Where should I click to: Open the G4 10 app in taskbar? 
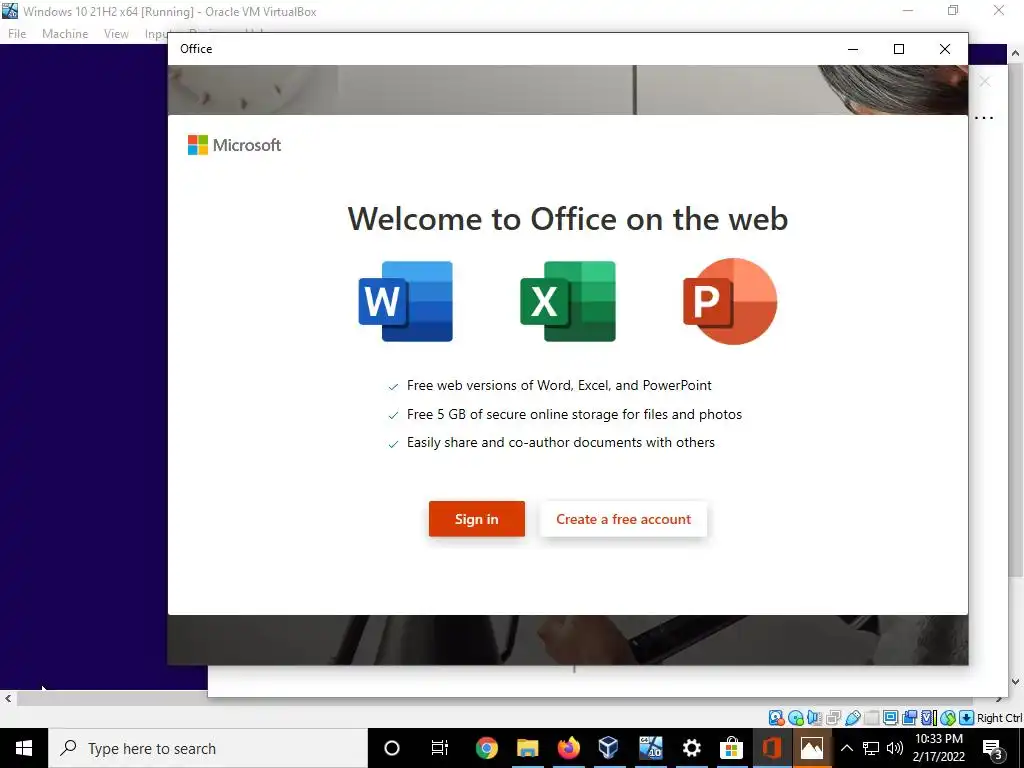(650, 748)
